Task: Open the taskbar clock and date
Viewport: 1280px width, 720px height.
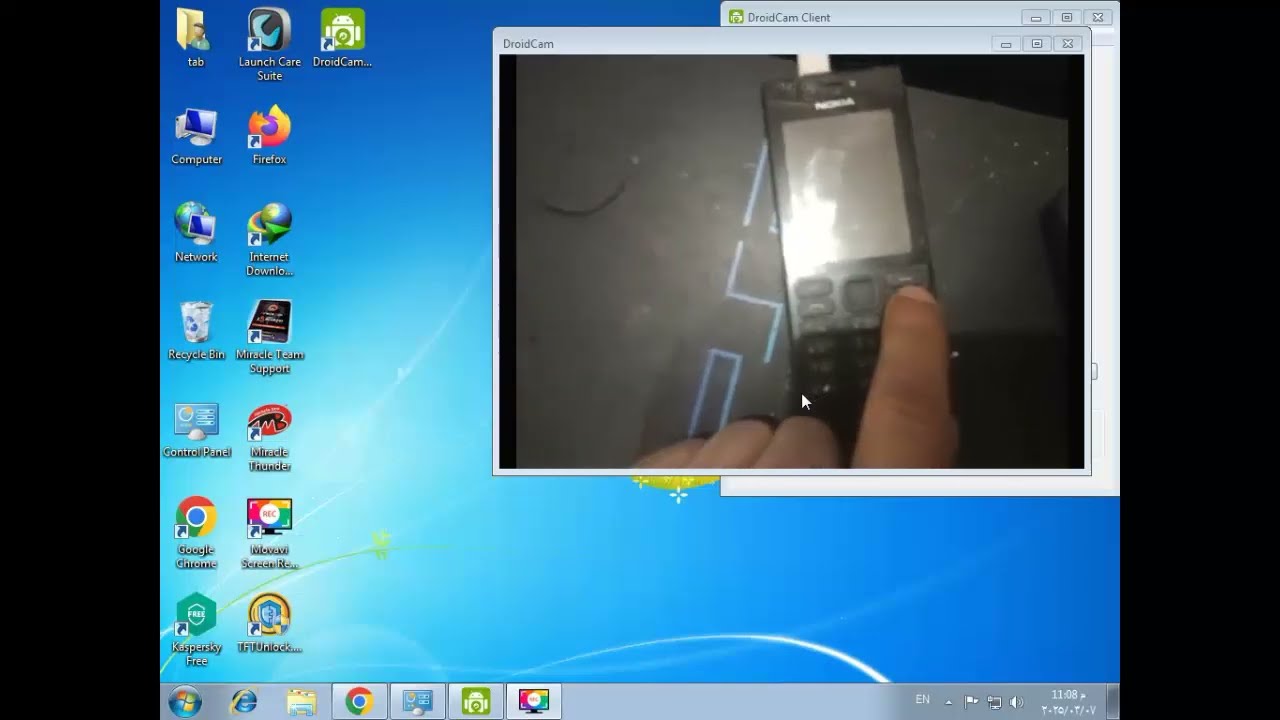Action: click(x=1068, y=702)
